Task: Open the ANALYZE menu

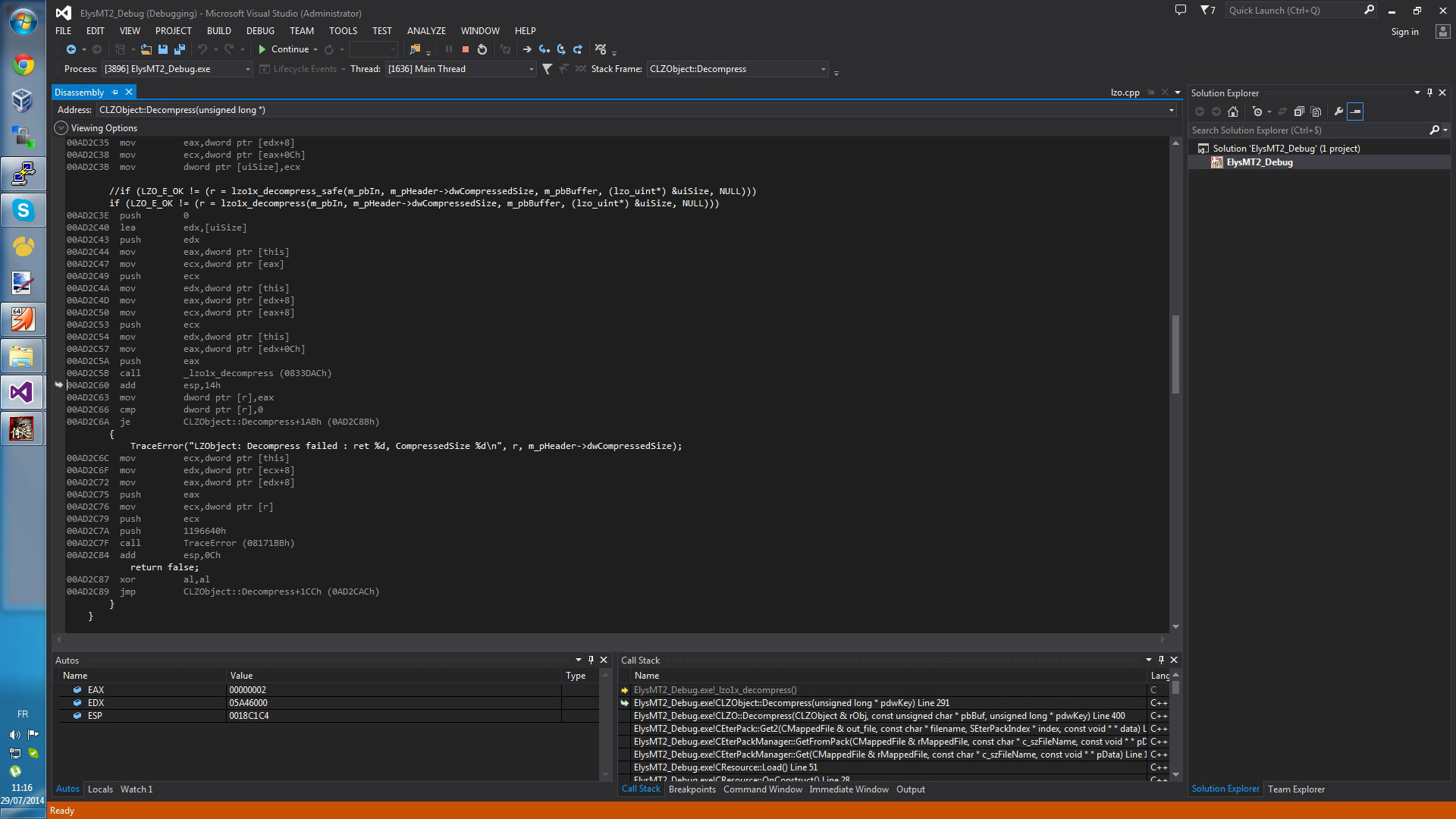Action: click(426, 31)
